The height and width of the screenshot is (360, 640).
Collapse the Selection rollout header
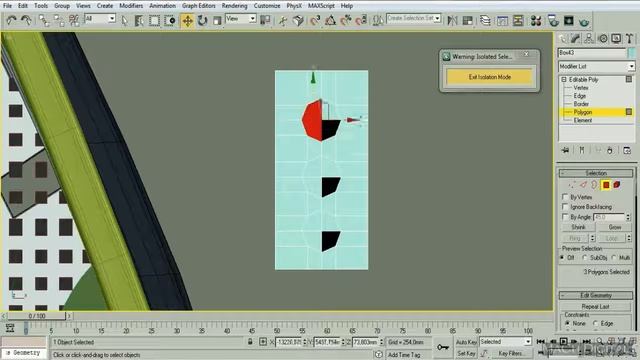pyautogui.click(x=596, y=173)
